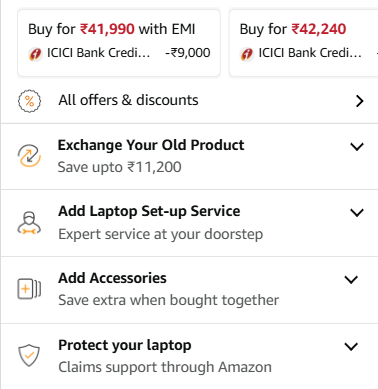378x389 pixels.
Task: Click Add Laptop Set-up Service heading
Action: pos(149,211)
